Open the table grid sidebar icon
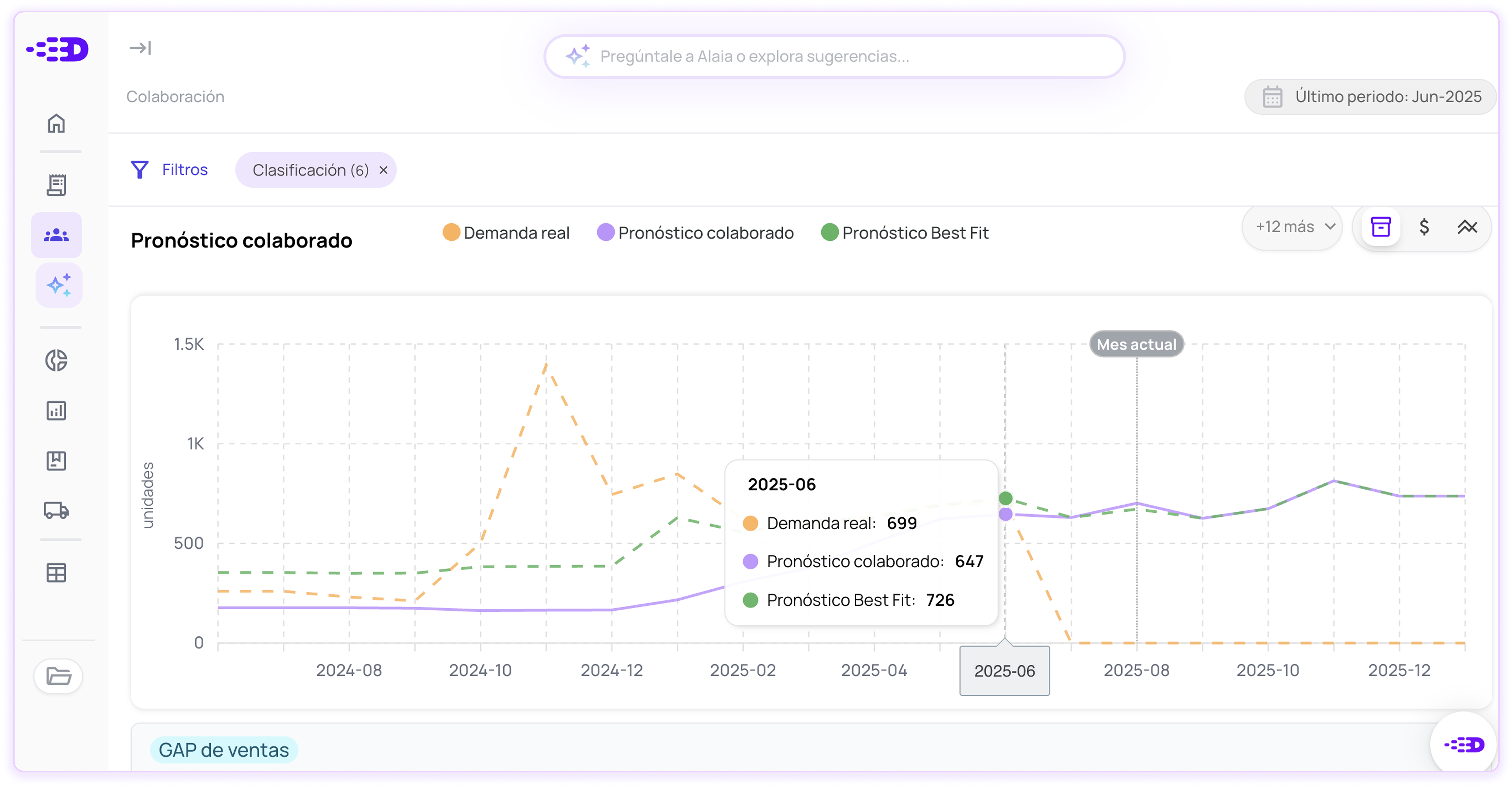The height and width of the screenshot is (787, 1512). [x=56, y=572]
